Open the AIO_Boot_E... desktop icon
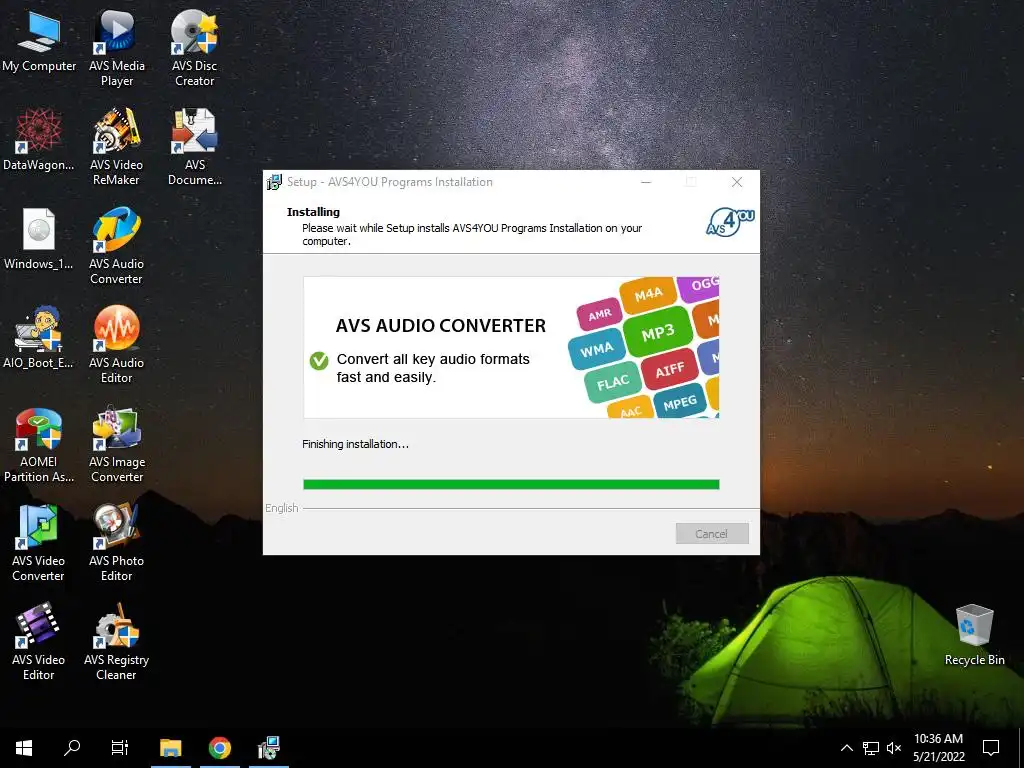Image resolution: width=1024 pixels, height=768 pixels. point(39,338)
